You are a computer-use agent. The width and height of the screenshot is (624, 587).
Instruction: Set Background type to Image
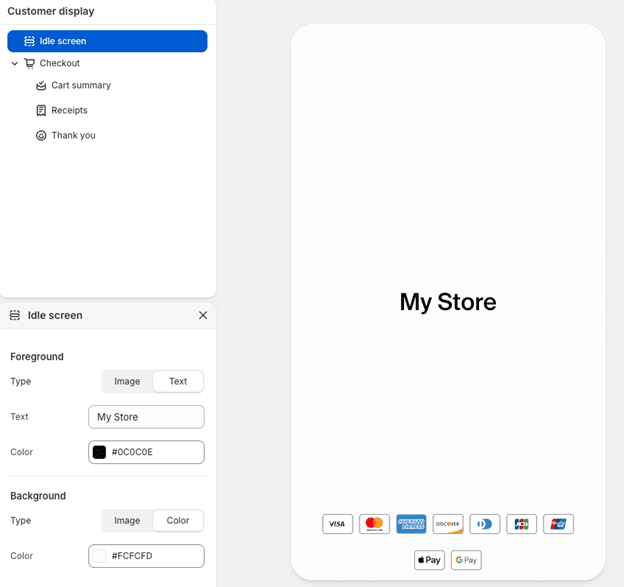tap(127, 521)
